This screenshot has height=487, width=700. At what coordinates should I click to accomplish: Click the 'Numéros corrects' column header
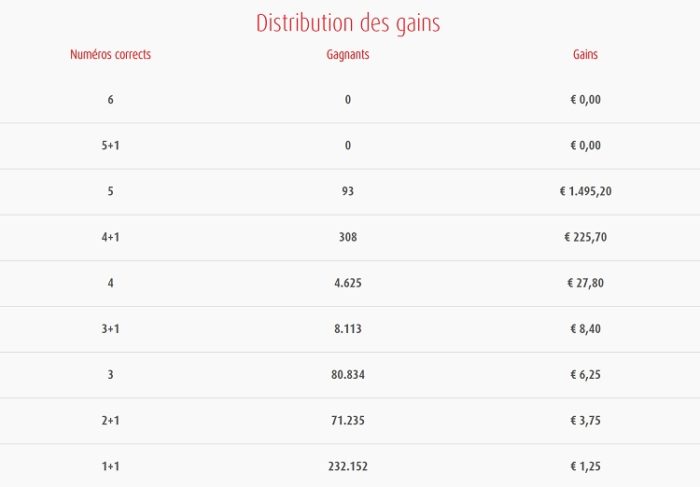coord(110,54)
